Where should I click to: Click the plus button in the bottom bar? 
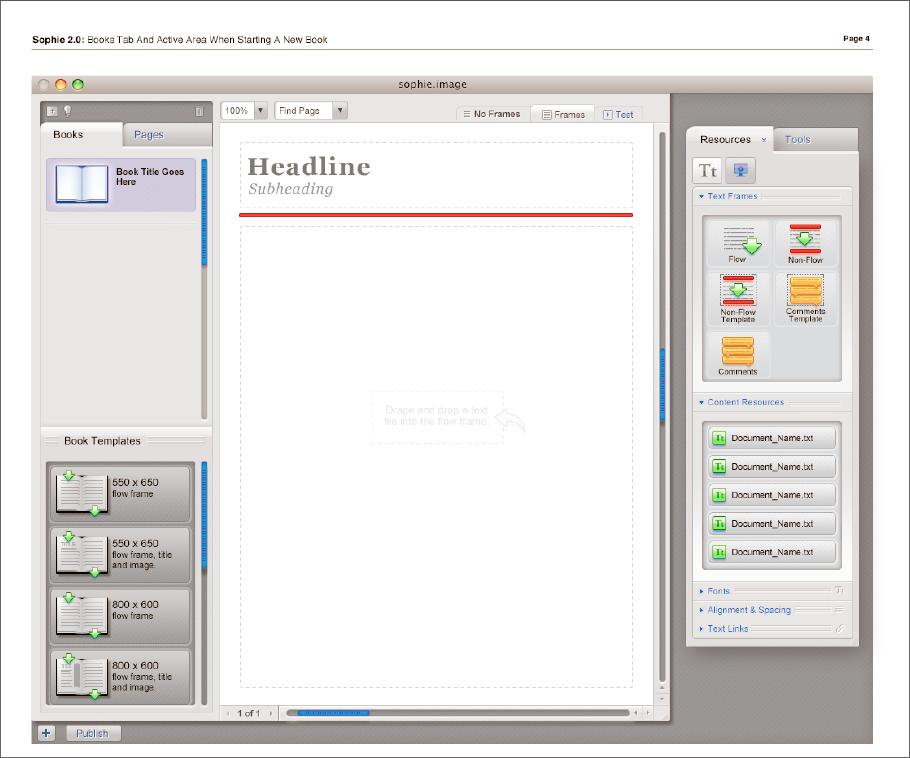46,733
